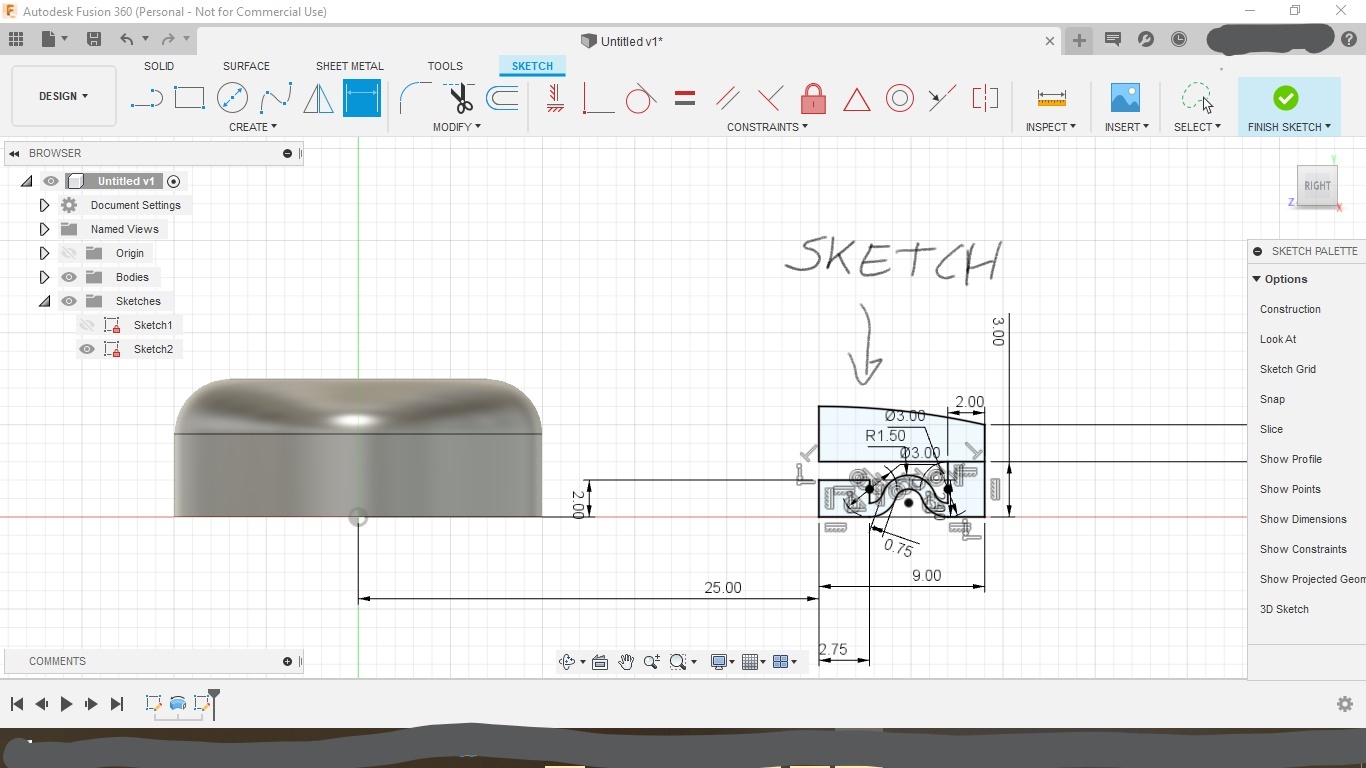1366x768 pixels.
Task: Click the RIGHT face of ViewCube
Action: click(x=1317, y=186)
